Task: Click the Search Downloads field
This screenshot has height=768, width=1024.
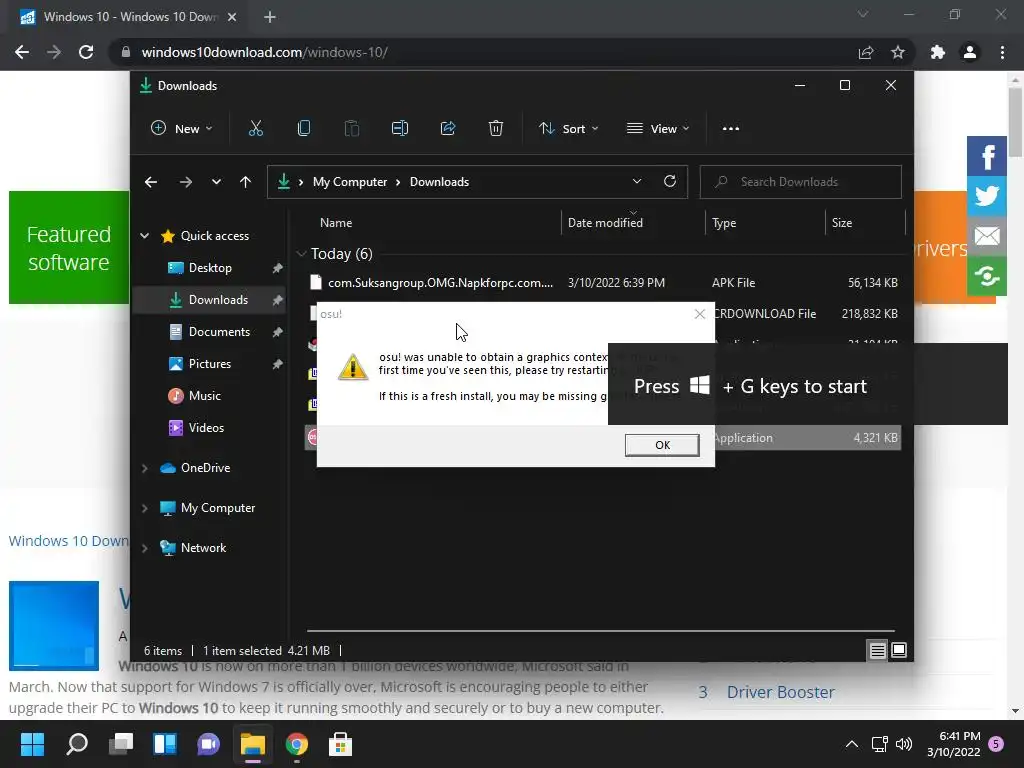Action: point(801,182)
